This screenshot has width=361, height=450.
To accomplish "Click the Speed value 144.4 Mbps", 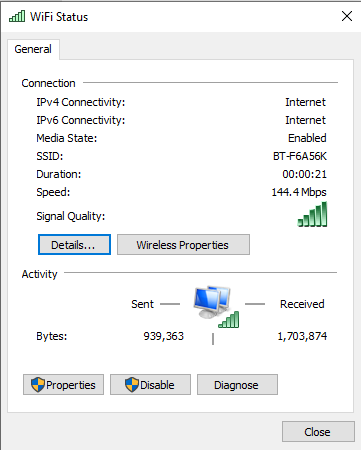I will [299, 192].
